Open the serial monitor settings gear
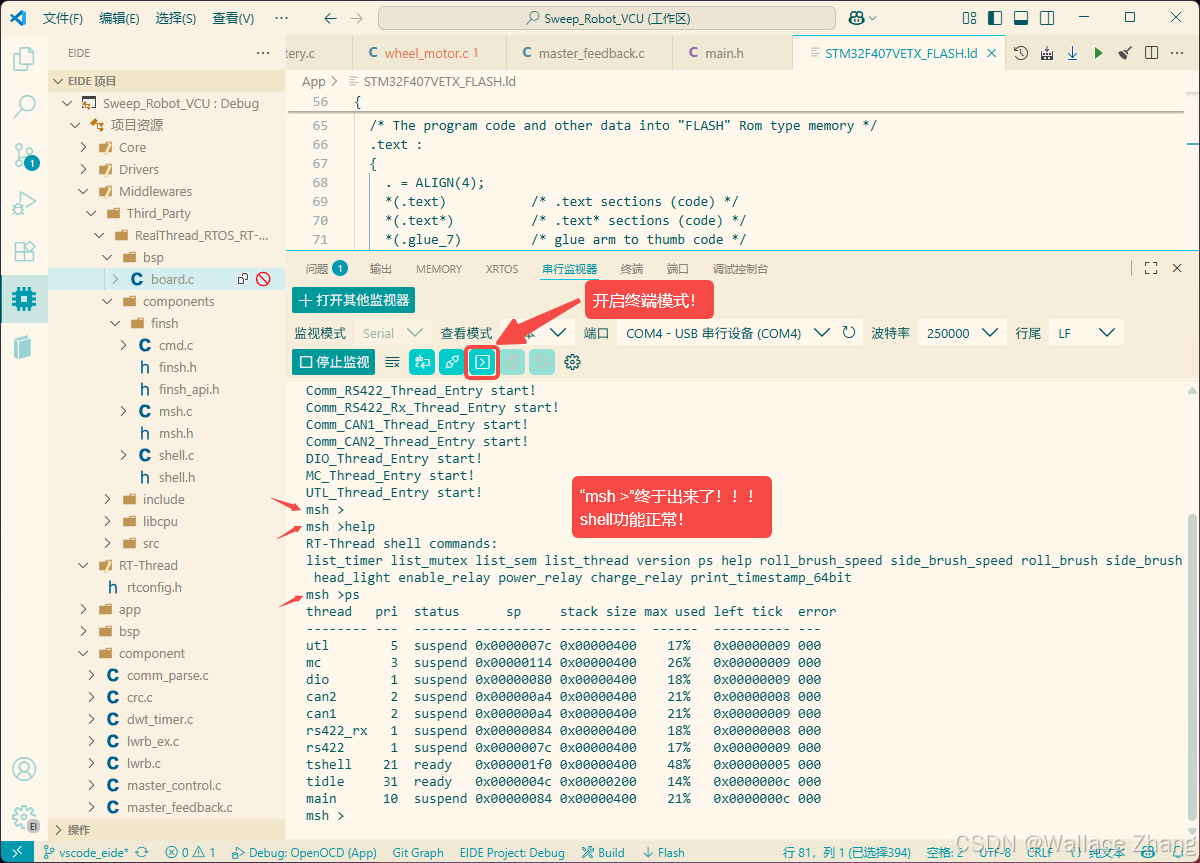Image resolution: width=1200 pixels, height=863 pixels. tap(572, 362)
